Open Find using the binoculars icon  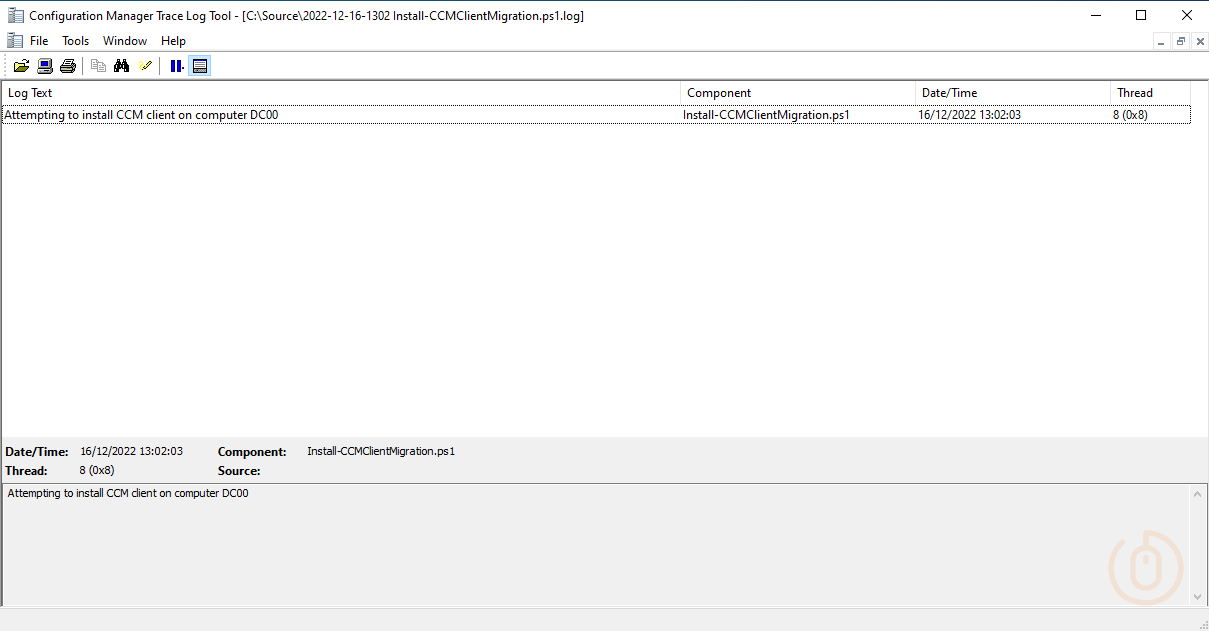[122, 66]
